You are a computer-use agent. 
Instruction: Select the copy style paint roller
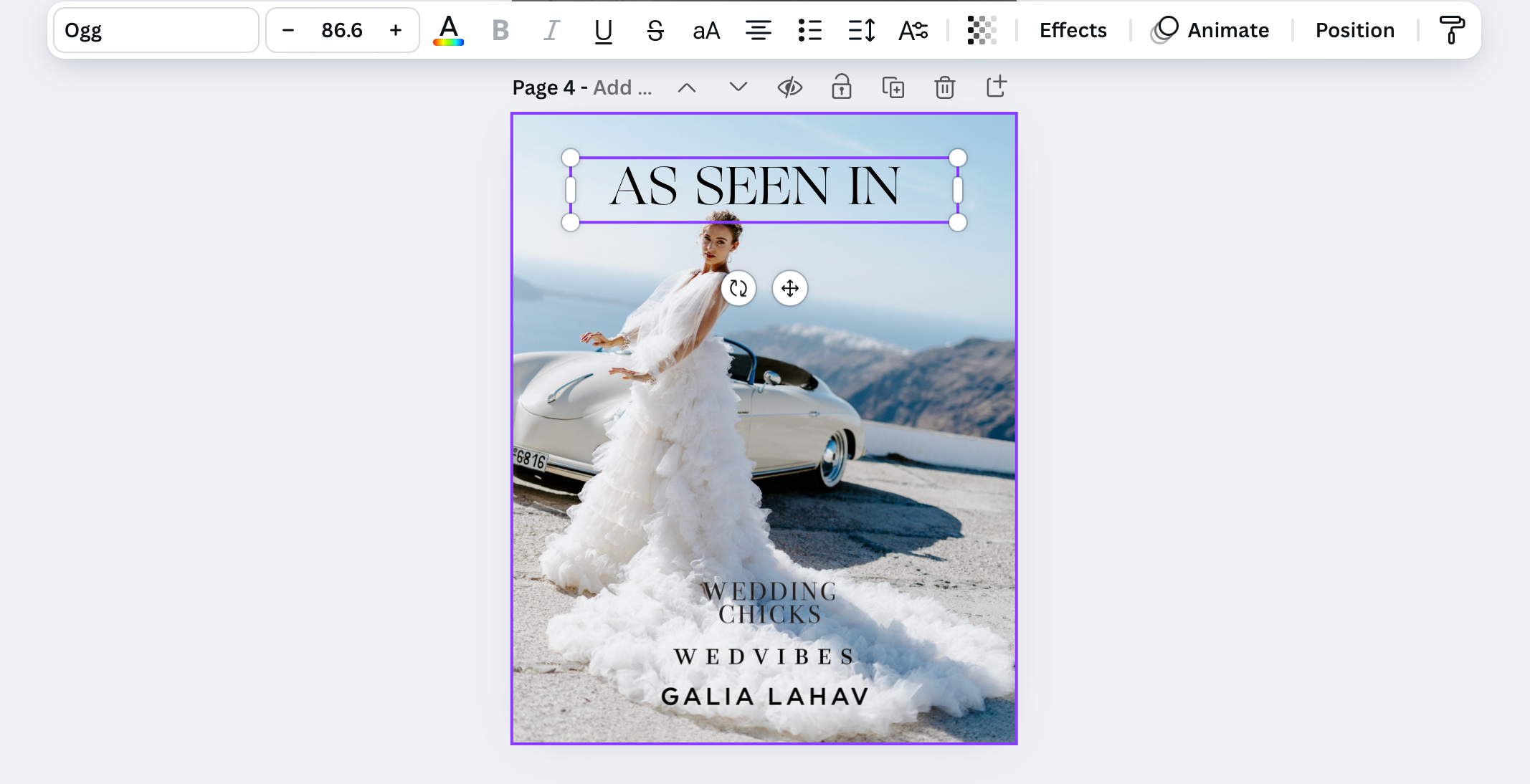click(x=1451, y=30)
